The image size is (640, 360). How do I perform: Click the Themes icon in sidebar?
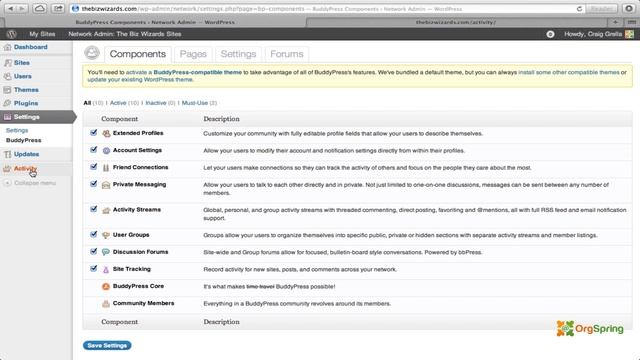(7, 90)
